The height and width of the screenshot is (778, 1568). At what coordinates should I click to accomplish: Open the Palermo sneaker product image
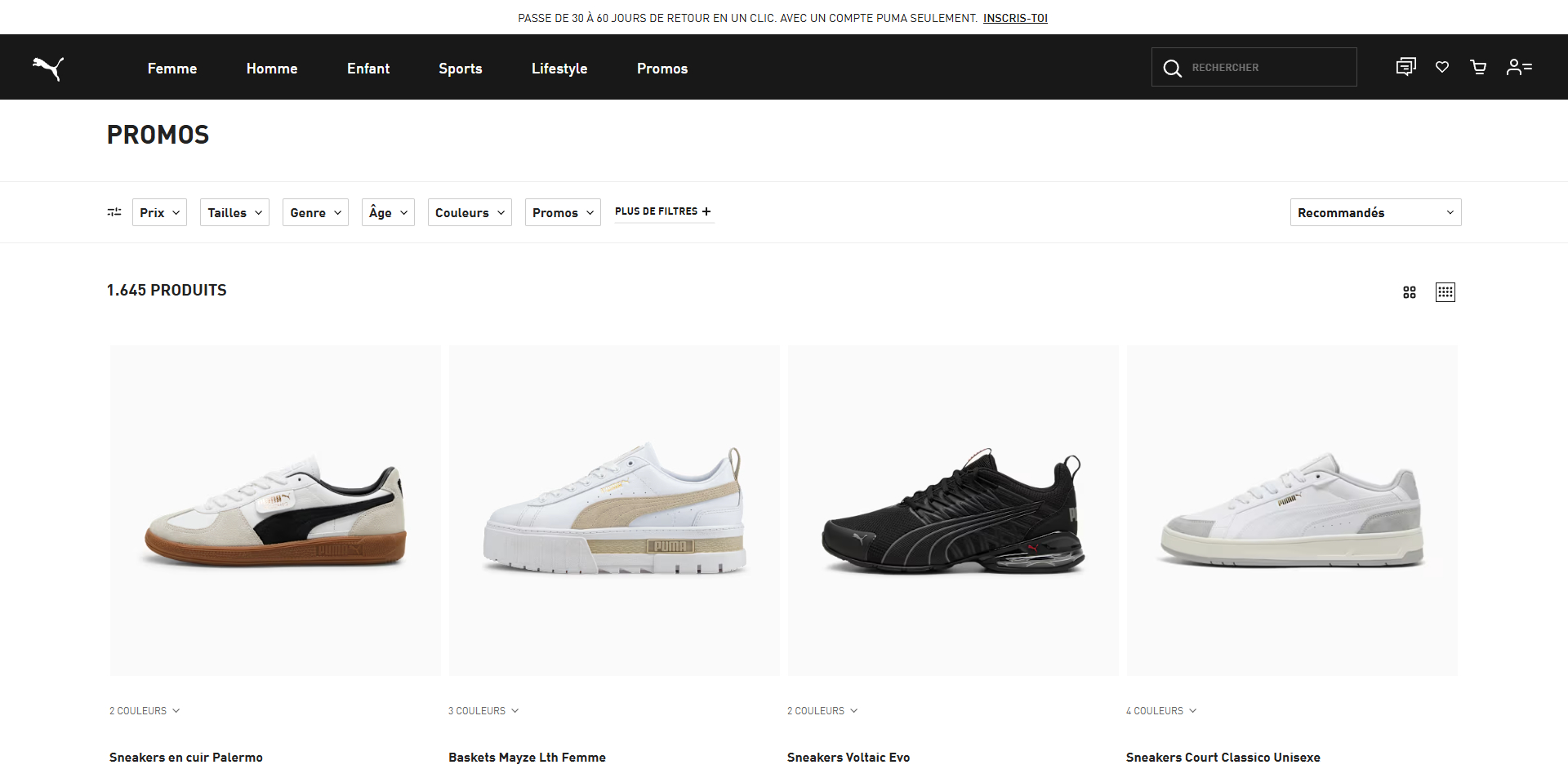(275, 510)
